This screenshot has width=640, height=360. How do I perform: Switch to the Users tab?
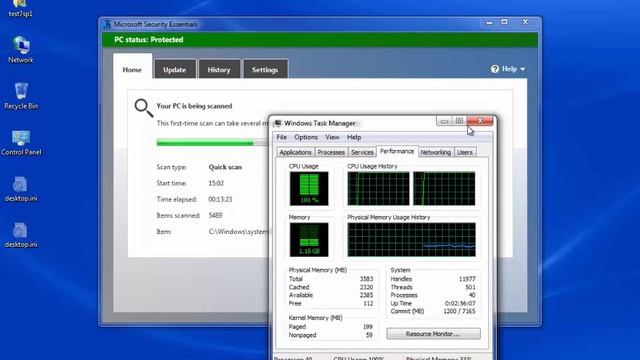tap(464, 152)
